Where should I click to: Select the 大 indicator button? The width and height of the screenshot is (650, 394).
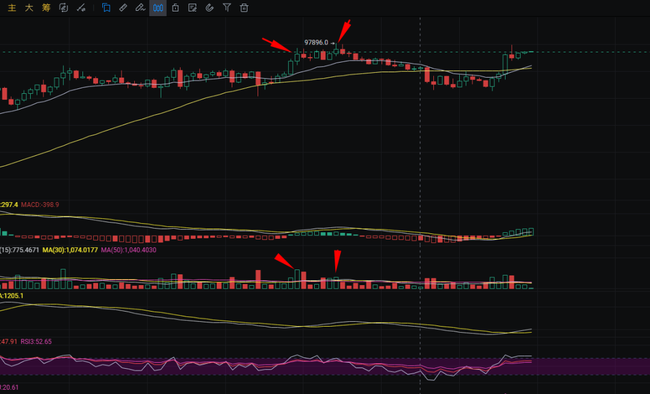point(29,7)
